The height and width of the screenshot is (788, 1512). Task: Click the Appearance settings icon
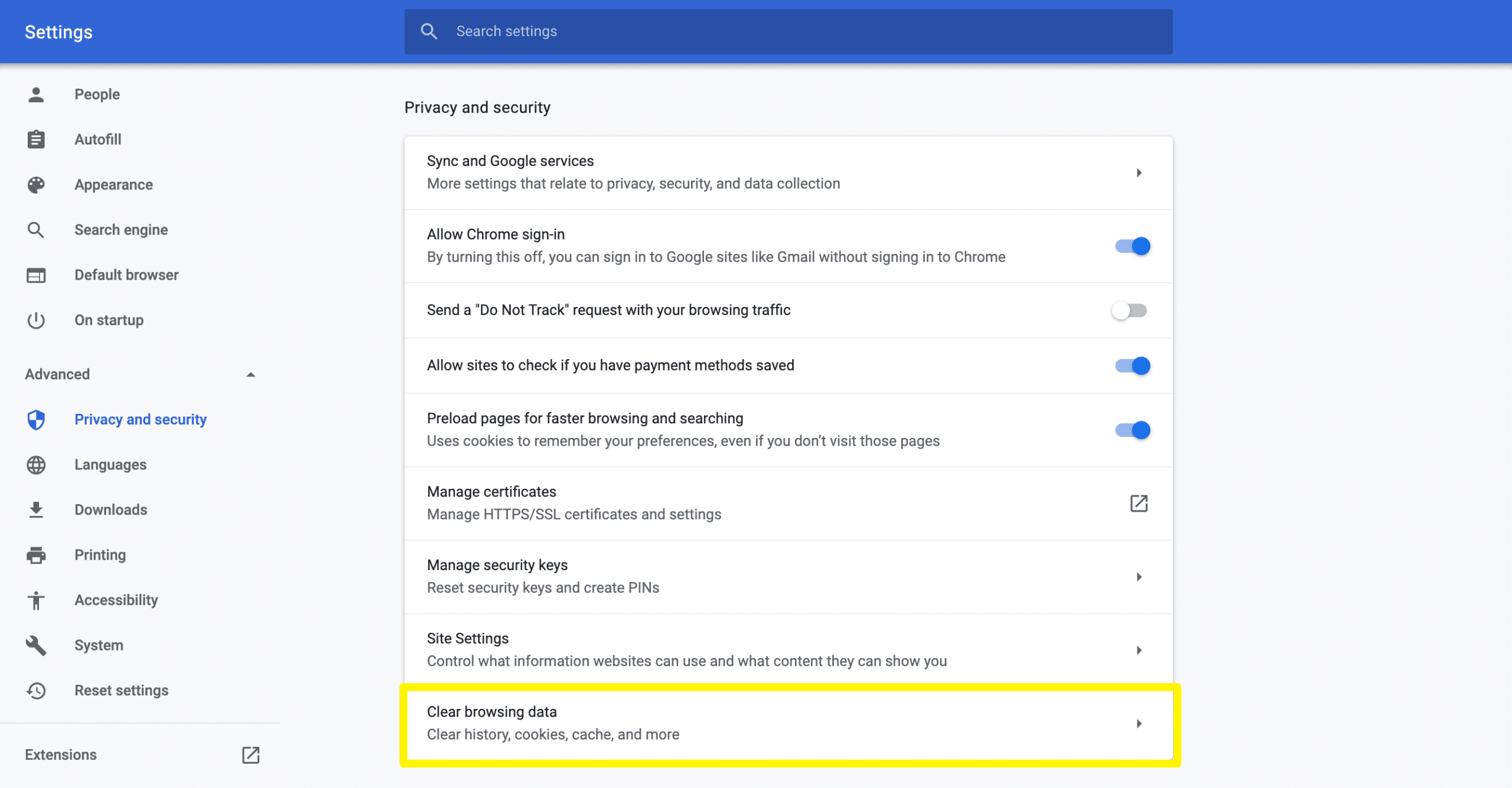(35, 184)
